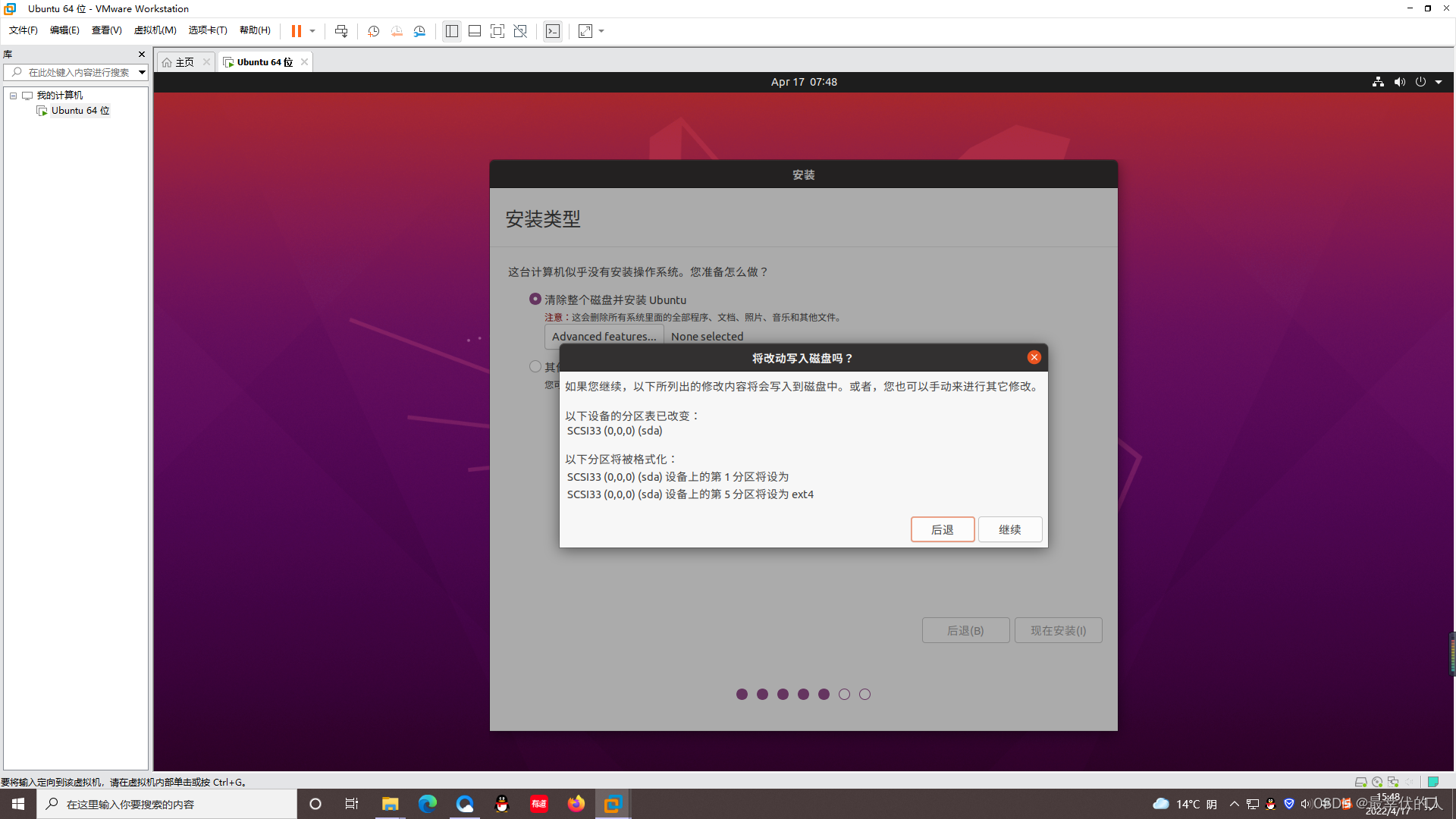Open File Explorer from the taskbar
Viewport: 1456px width, 819px height.
pos(390,804)
